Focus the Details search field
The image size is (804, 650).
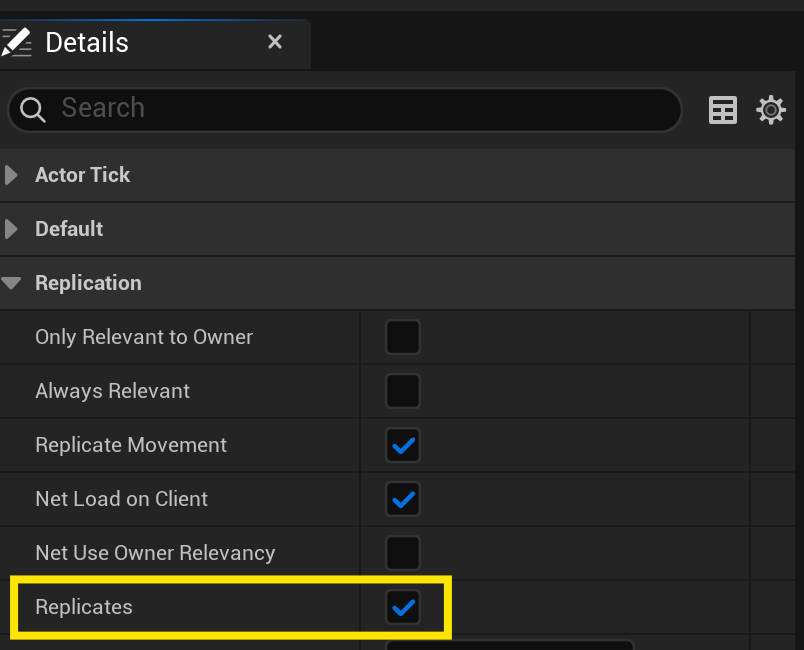pos(360,109)
